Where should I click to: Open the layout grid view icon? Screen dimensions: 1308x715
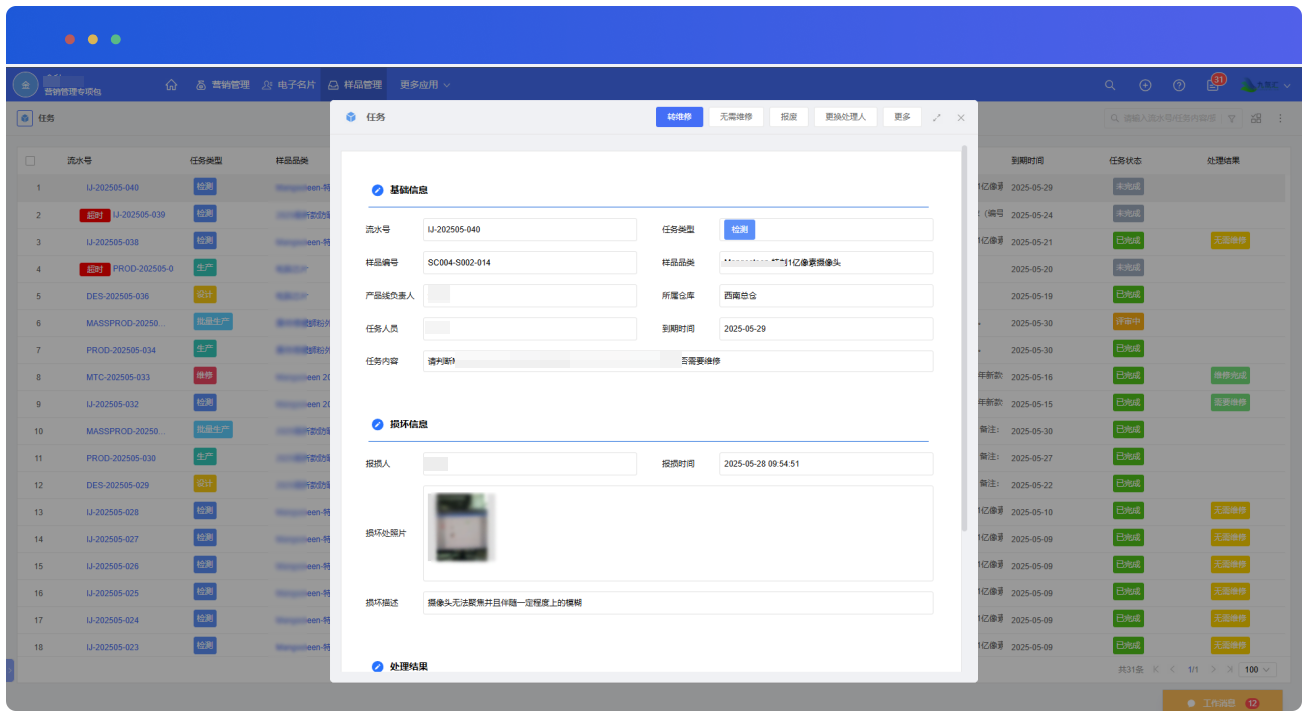coord(1256,118)
